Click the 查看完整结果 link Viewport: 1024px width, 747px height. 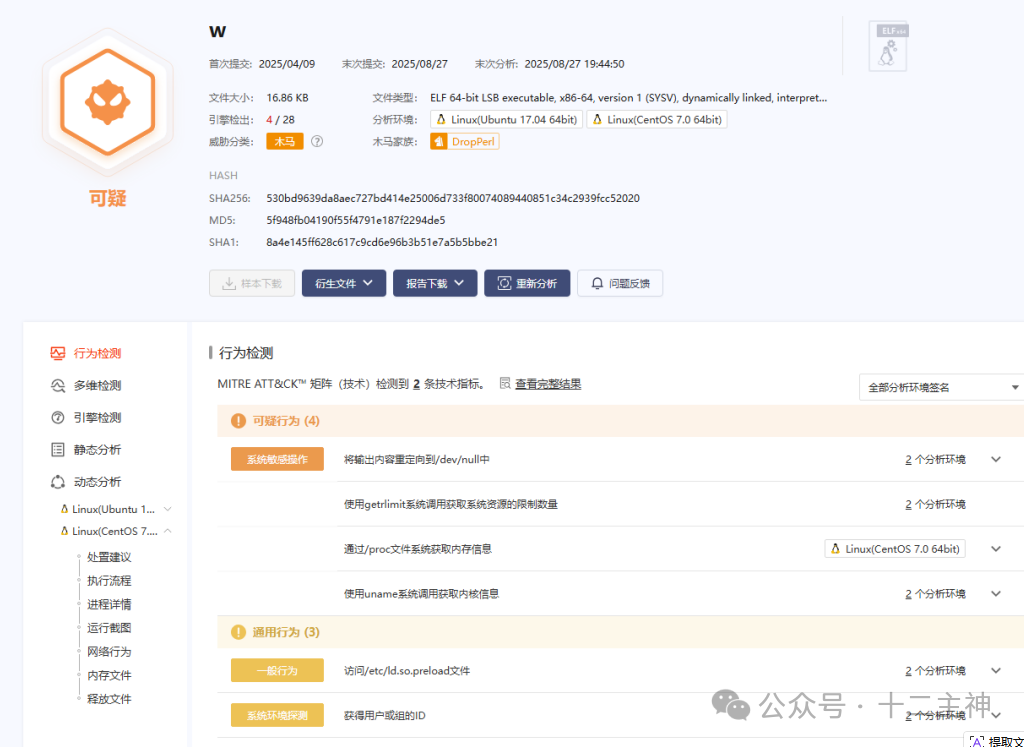point(547,383)
